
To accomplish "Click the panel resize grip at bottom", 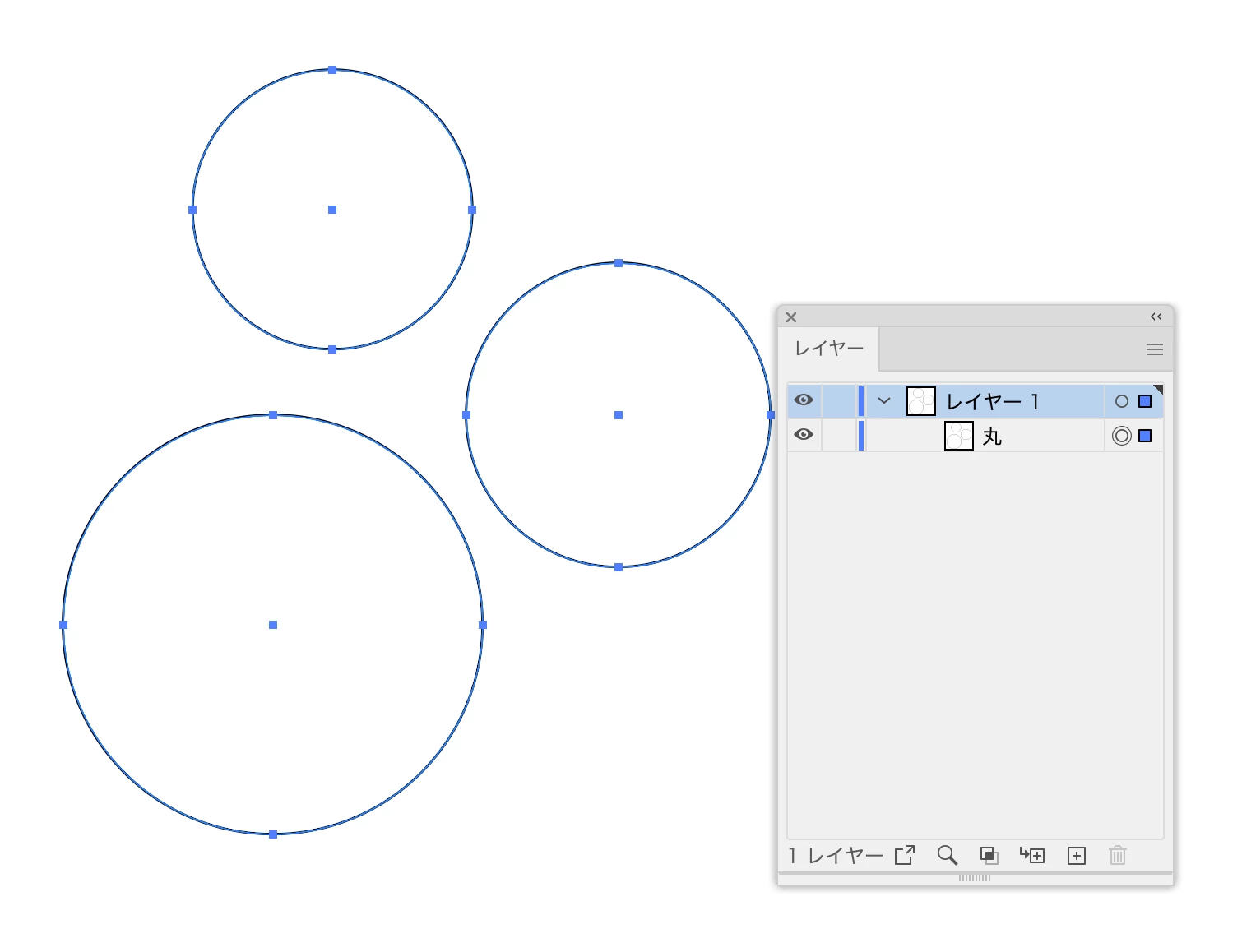I will click(975, 878).
